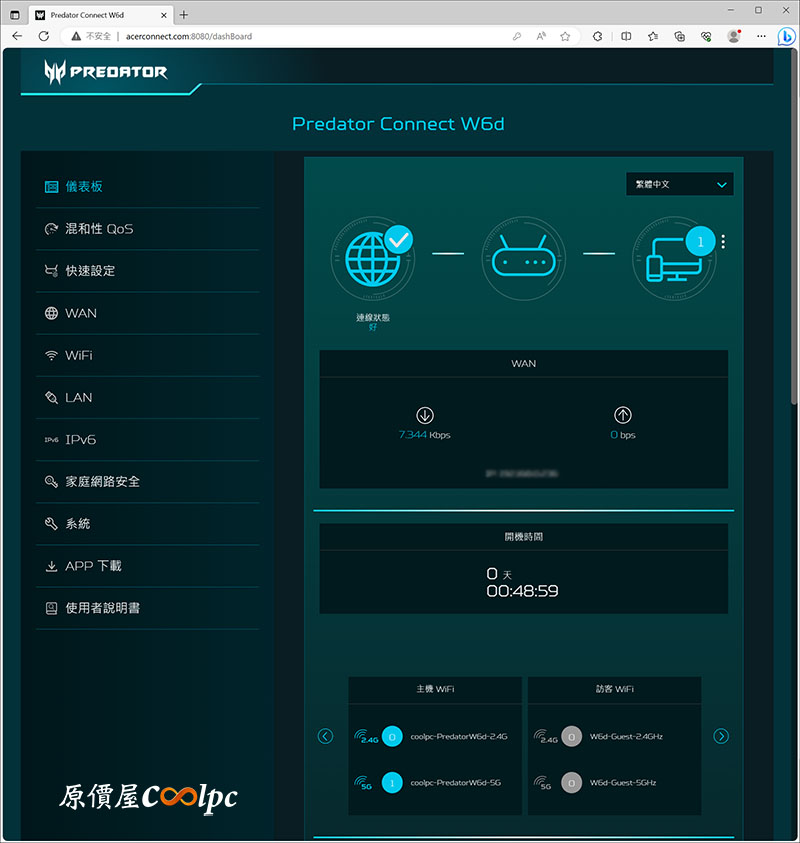Open browser essentials heart icon

click(706, 36)
